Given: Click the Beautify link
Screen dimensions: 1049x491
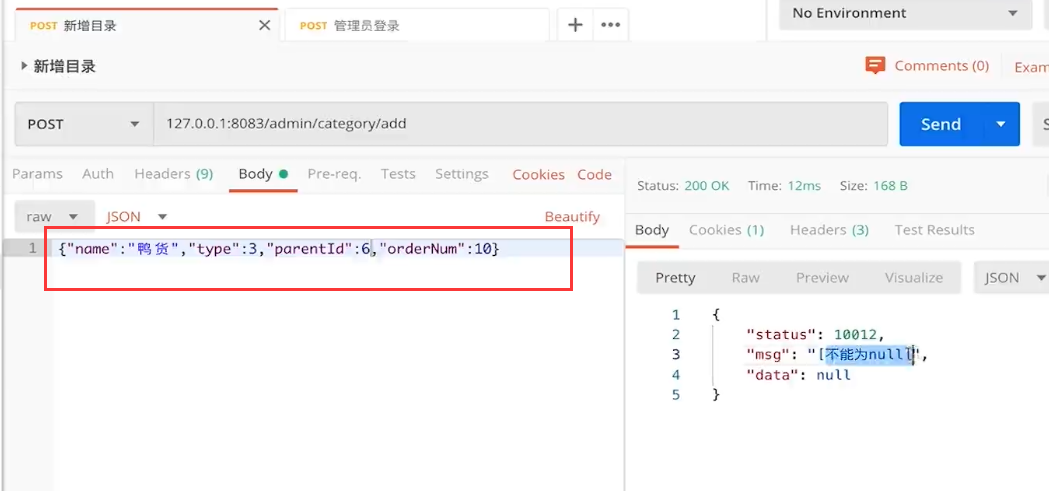Looking at the screenshot, I should click(x=572, y=217).
